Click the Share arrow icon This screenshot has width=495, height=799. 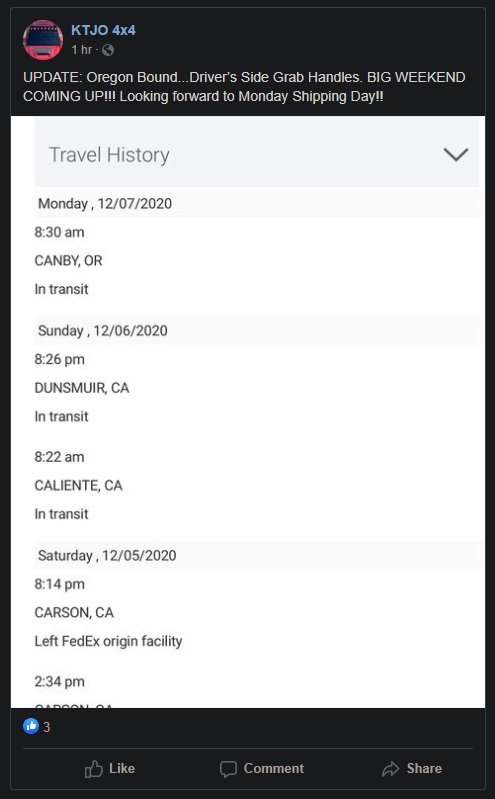coord(390,769)
